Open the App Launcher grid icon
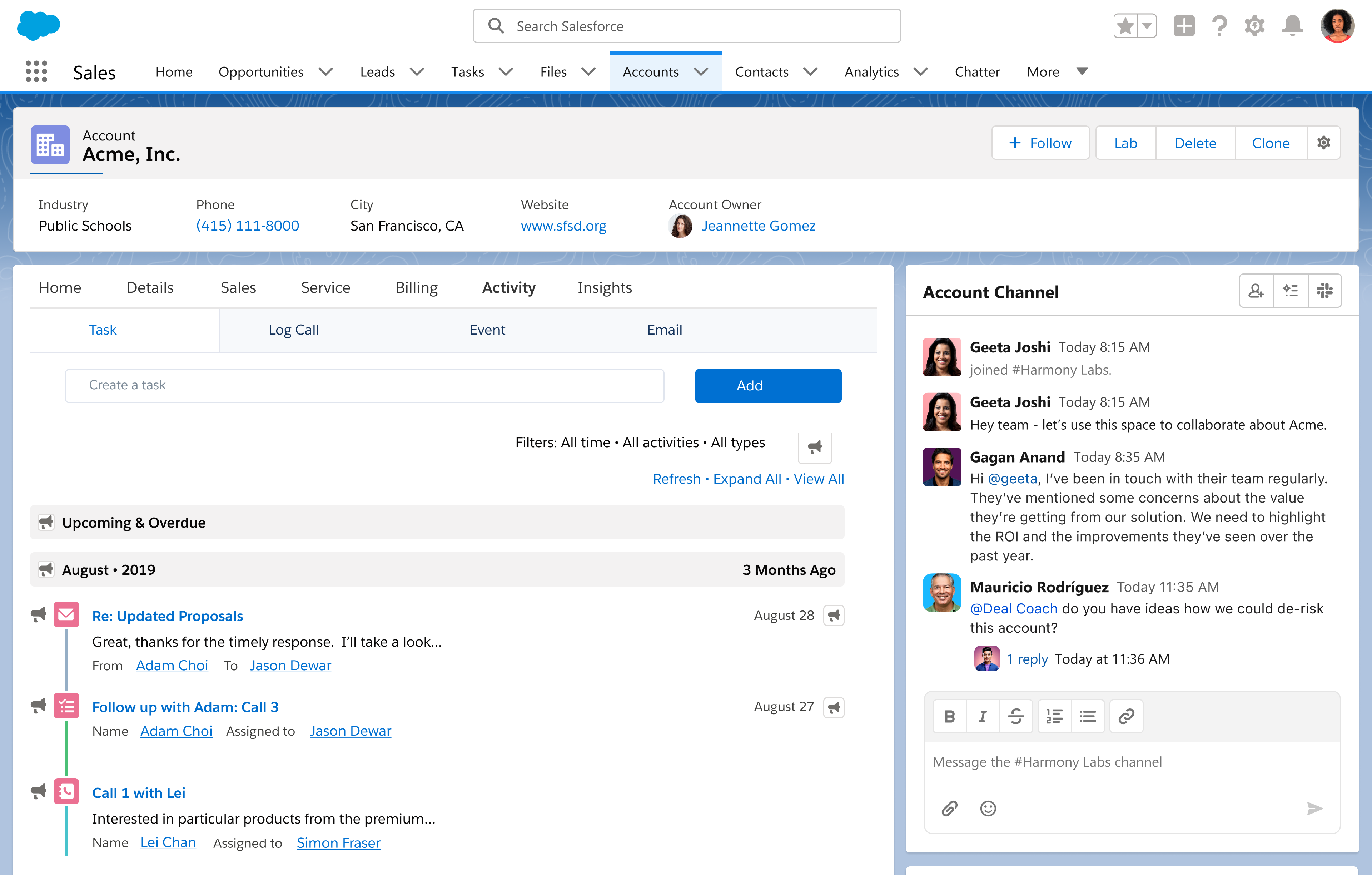The width and height of the screenshot is (1372, 875). pos(36,72)
